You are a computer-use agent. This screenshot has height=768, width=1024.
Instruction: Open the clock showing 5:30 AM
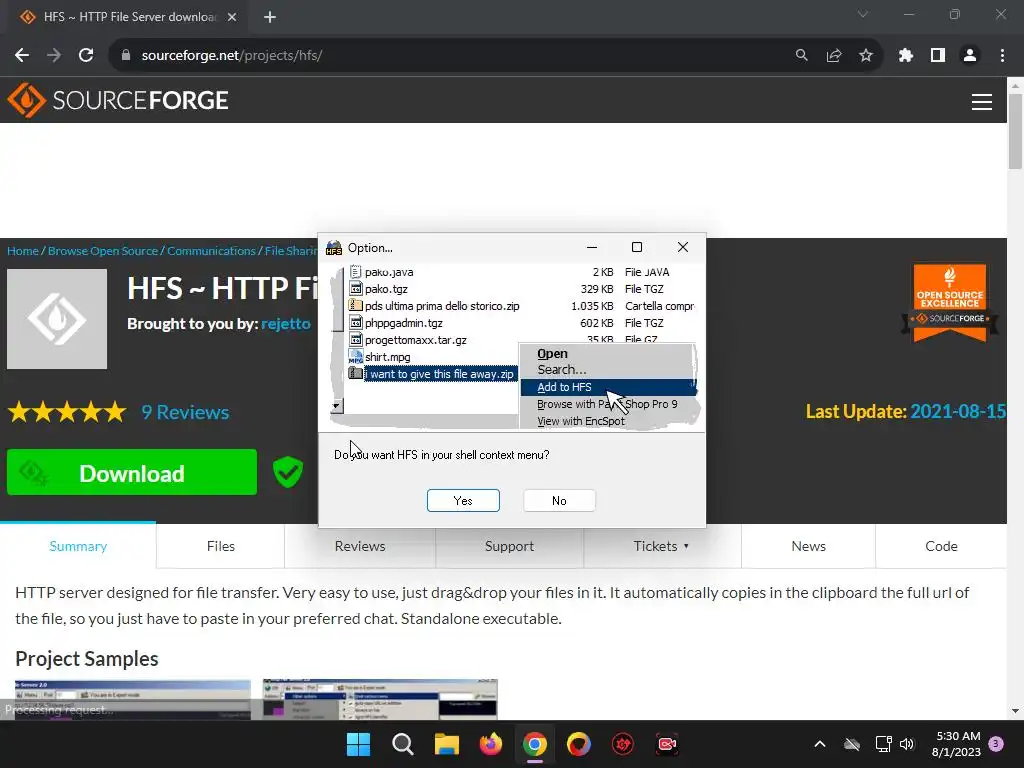pos(957,744)
